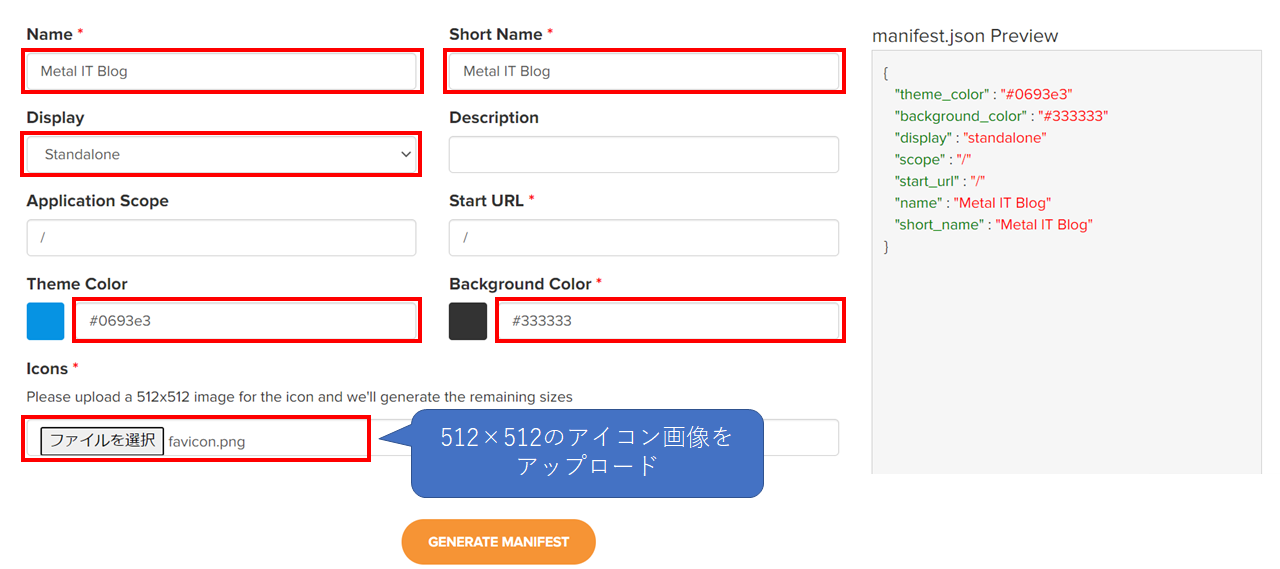Click the "short_name" line in the preview
Screen dimensions: 1280x569
coord(994,225)
